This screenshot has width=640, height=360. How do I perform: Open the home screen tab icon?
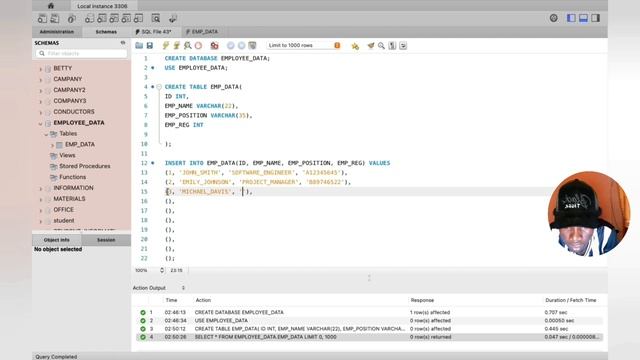pos(51,6)
